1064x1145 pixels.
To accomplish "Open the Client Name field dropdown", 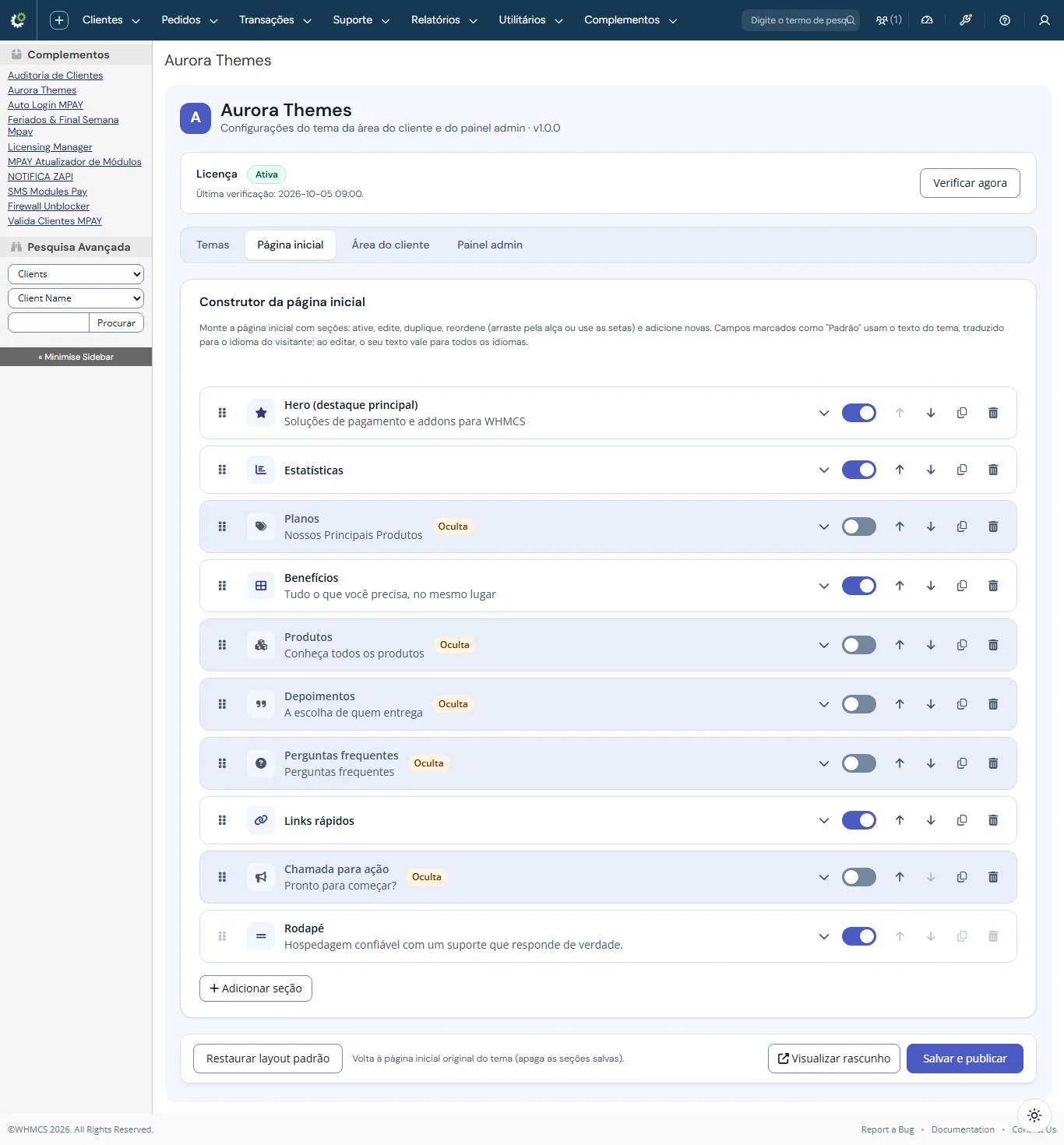I will 76,298.
